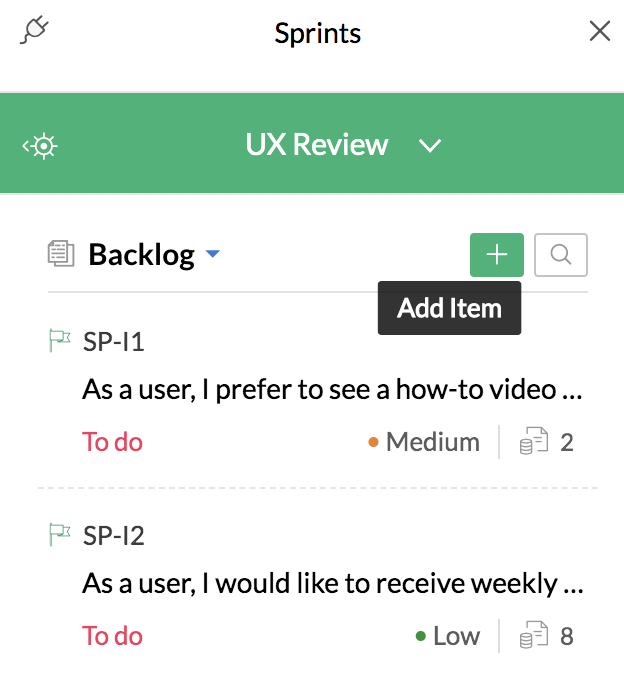Expand the UX Review project dropdown

[x=430, y=146]
